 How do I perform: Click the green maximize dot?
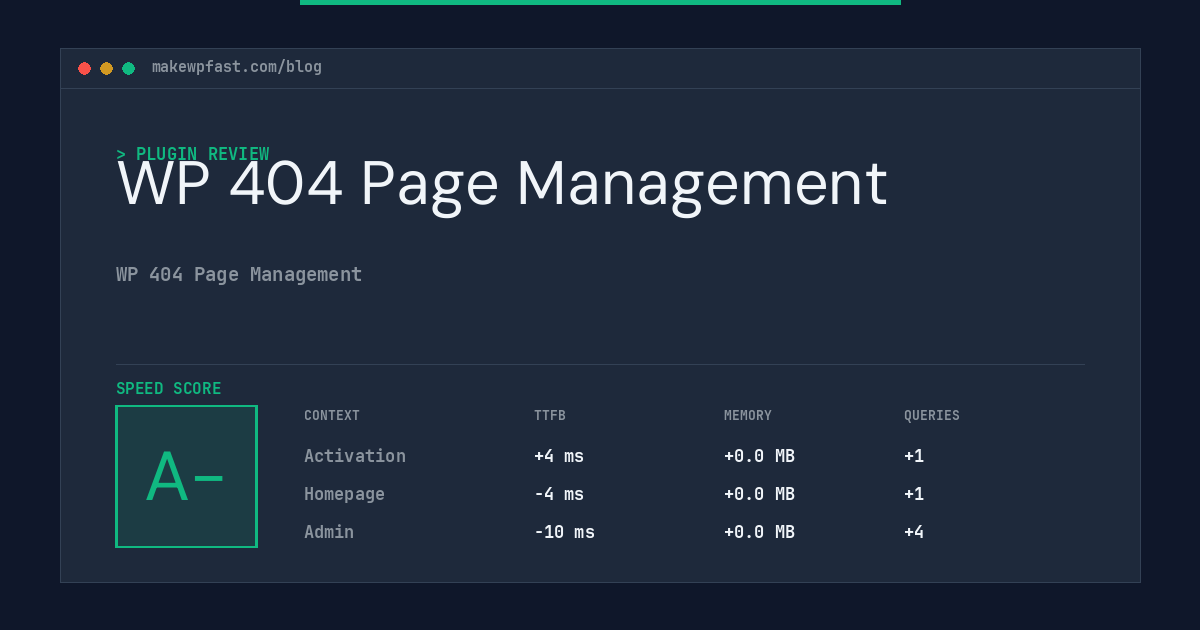point(128,68)
